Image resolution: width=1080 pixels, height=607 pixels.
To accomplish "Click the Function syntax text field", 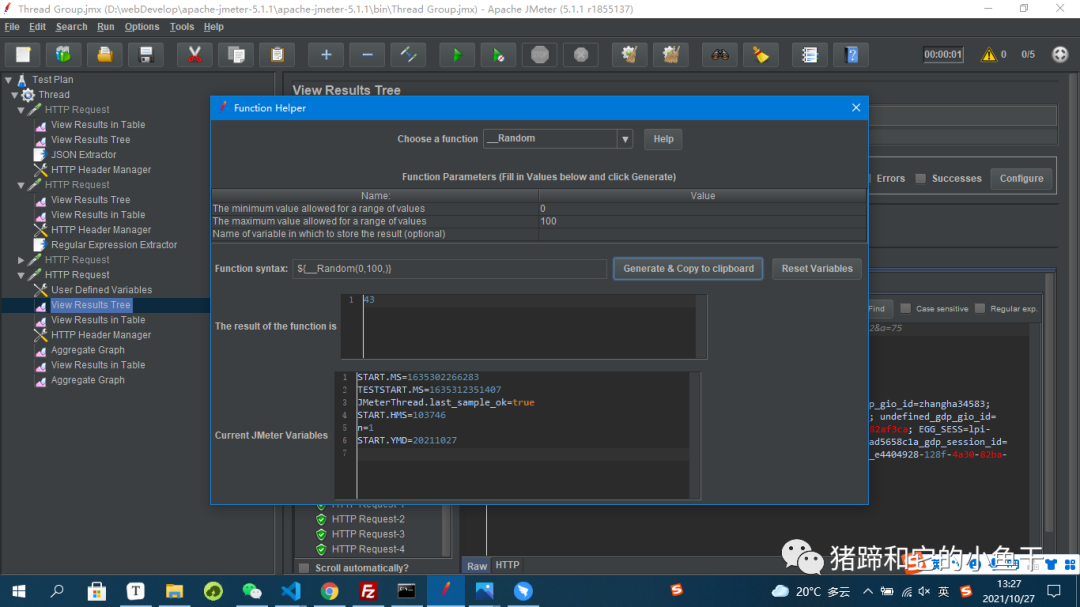I will 450,269.
